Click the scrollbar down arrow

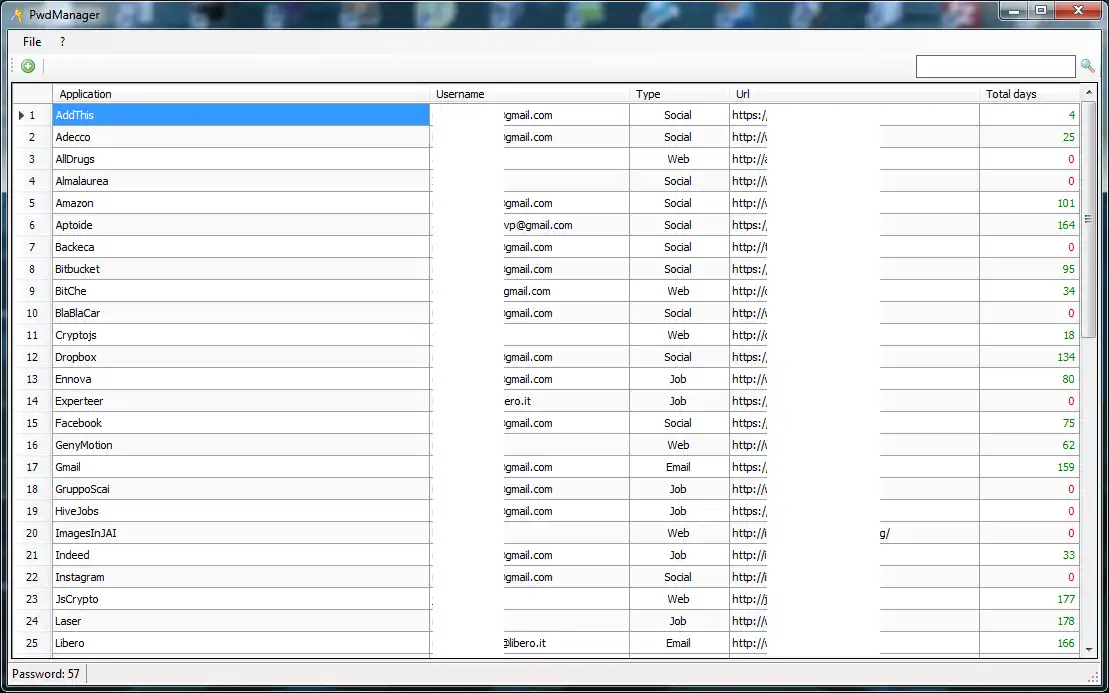click(1088, 650)
